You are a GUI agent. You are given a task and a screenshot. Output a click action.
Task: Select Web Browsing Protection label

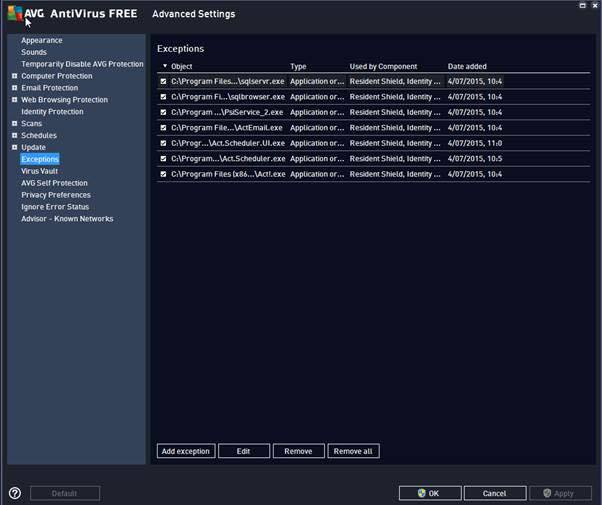click(x=64, y=100)
